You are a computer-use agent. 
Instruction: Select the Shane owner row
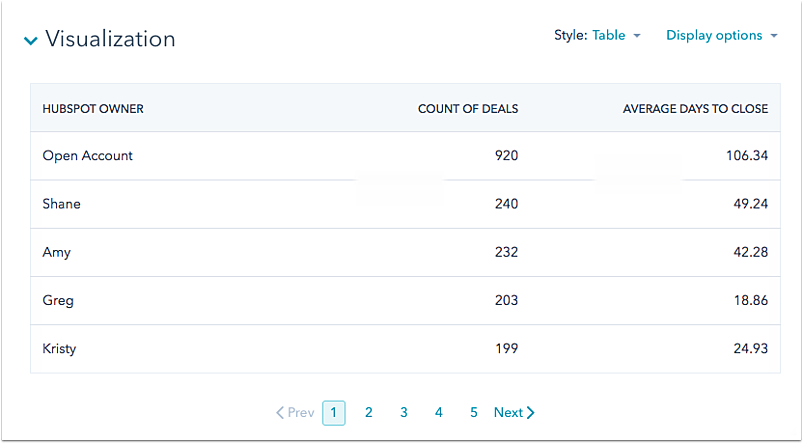[x=62, y=204]
